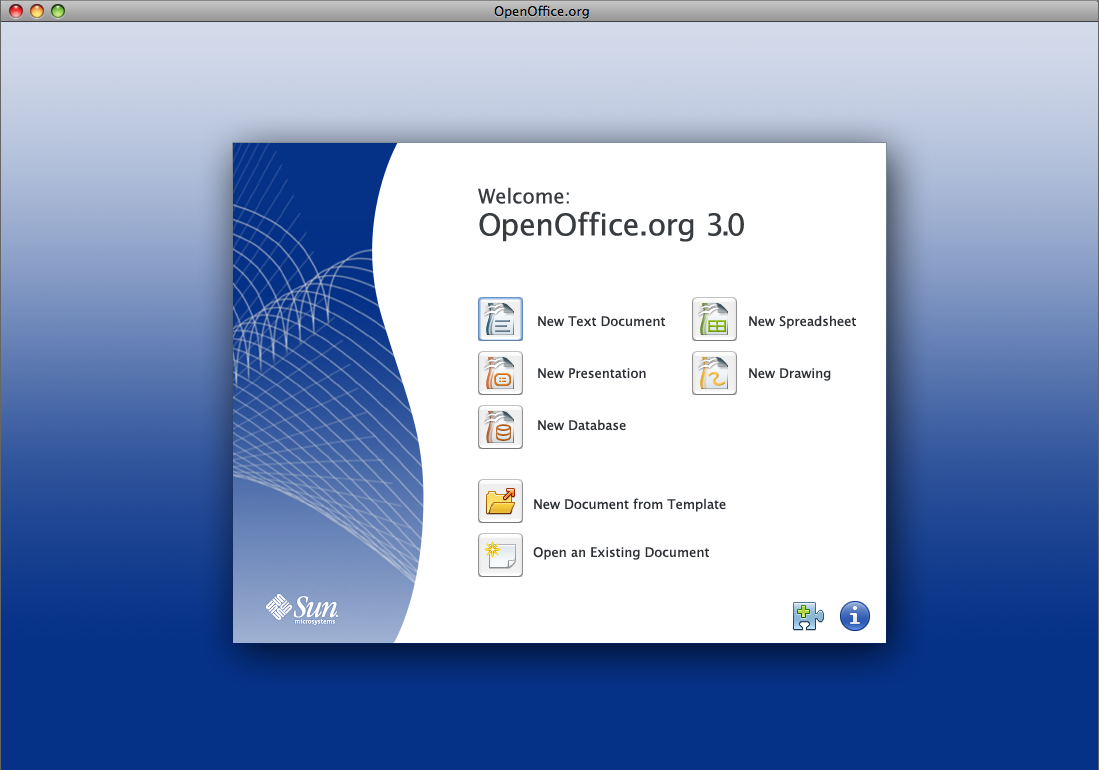Click the New Database icon
Screen dimensions: 1099x770
[x=500, y=426]
